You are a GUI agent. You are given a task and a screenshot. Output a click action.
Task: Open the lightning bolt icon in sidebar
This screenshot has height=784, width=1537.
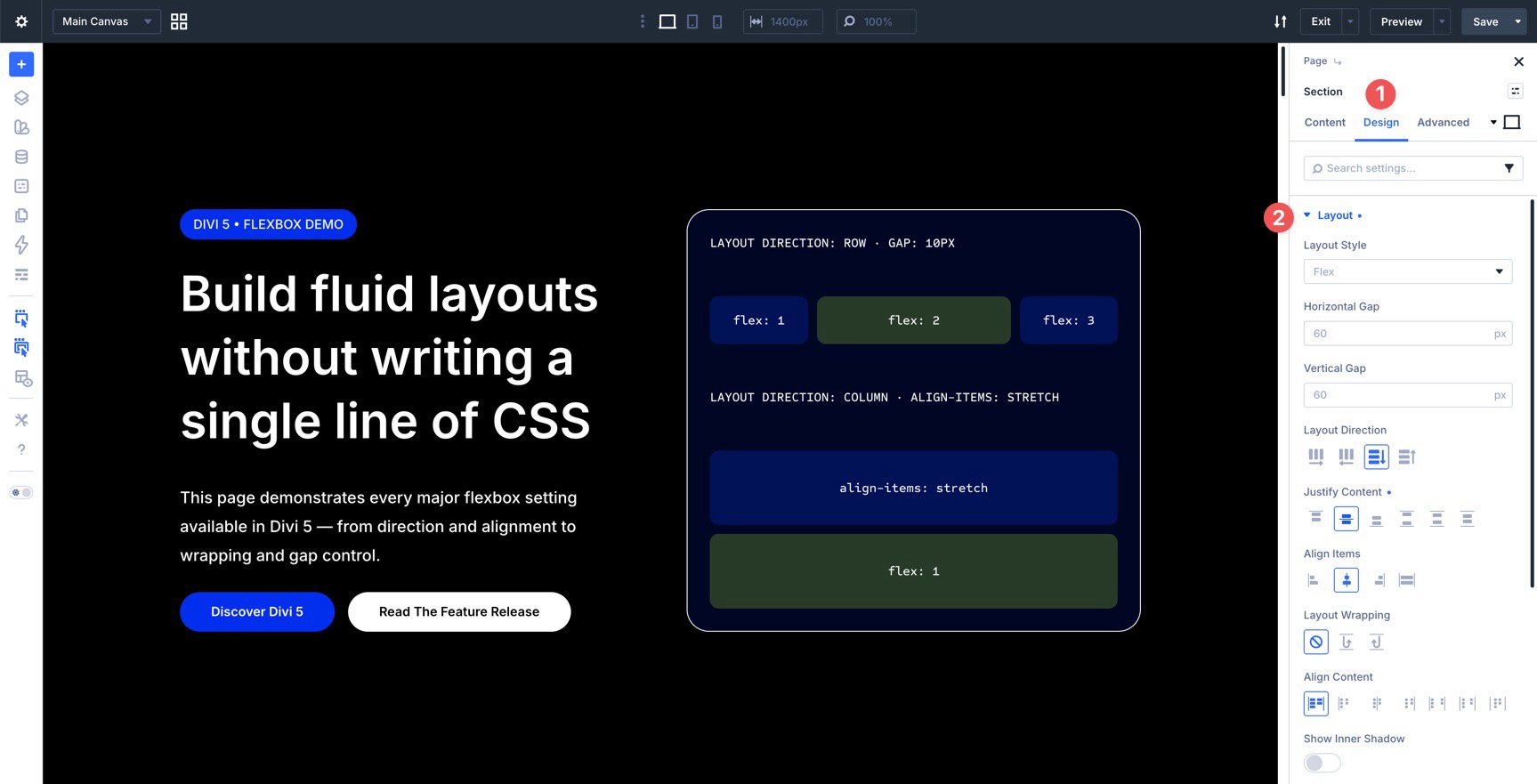coord(21,245)
